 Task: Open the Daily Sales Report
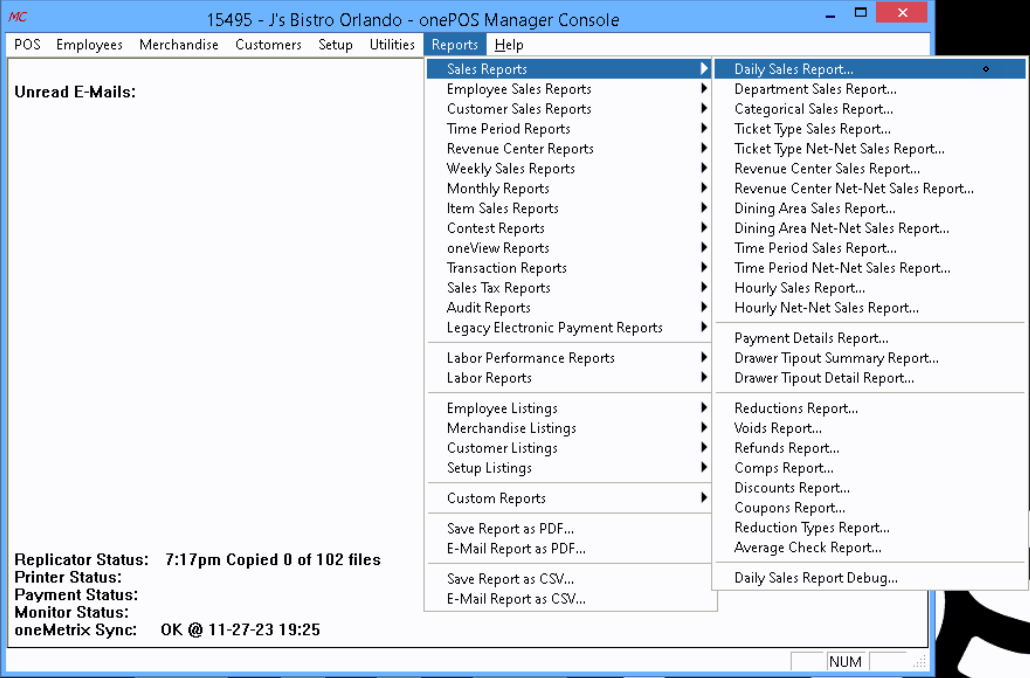click(x=870, y=69)
